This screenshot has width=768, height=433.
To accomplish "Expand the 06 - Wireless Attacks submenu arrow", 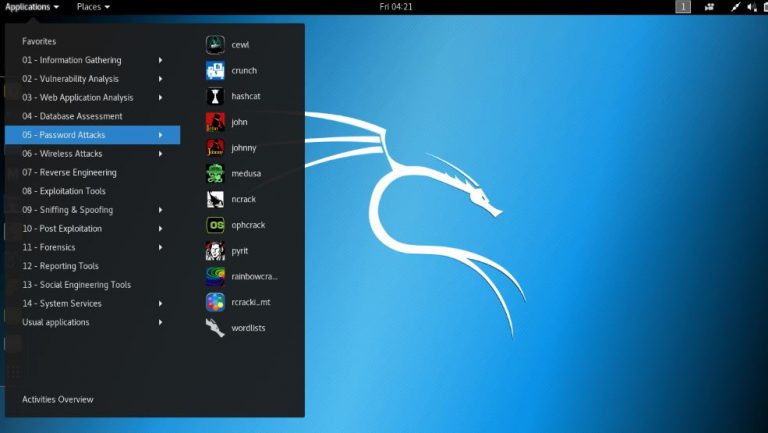I will click(160, 154).
